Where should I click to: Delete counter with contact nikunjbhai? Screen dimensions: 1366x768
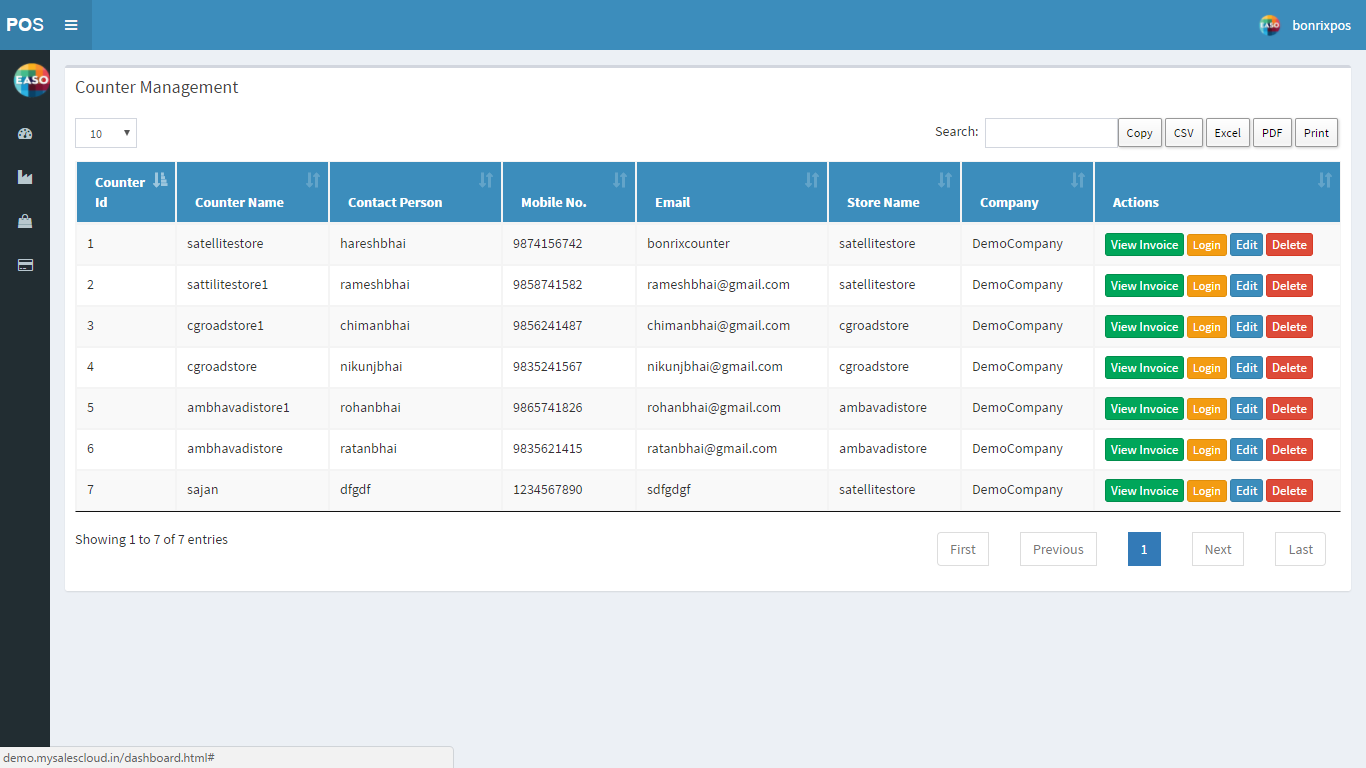(1289, 368)
